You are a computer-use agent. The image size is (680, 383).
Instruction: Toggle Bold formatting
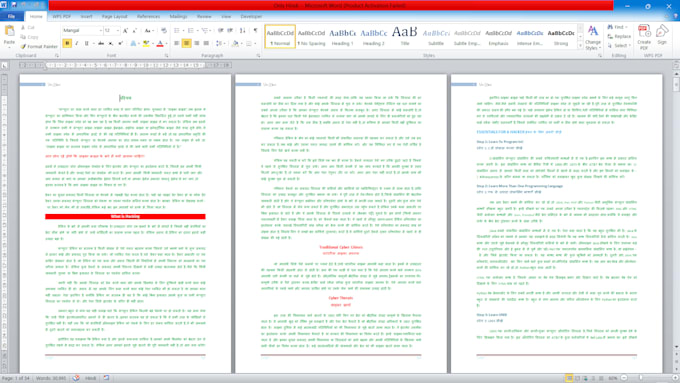click(x=67, y=43)
